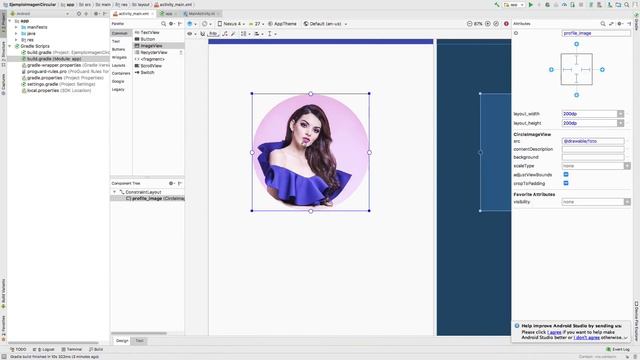Add left constraint plus in constraint widget

coord(551,70)
